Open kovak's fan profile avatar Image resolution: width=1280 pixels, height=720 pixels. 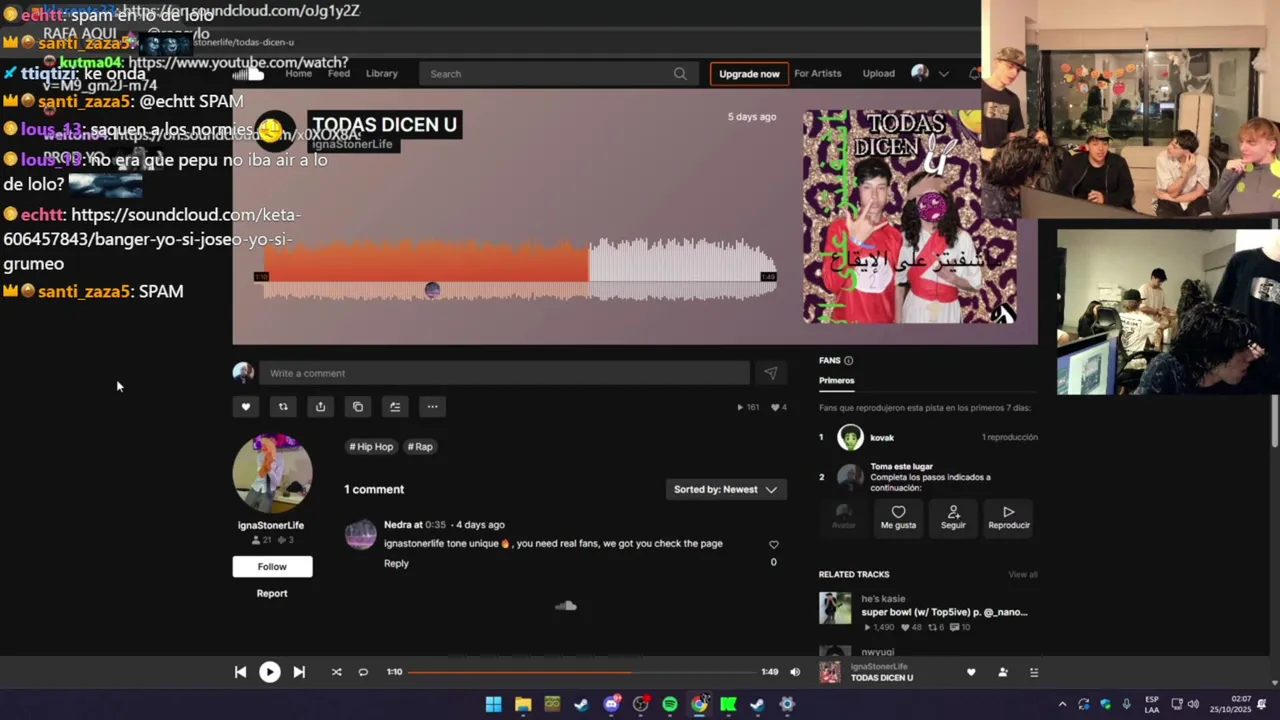pos(850,437)
